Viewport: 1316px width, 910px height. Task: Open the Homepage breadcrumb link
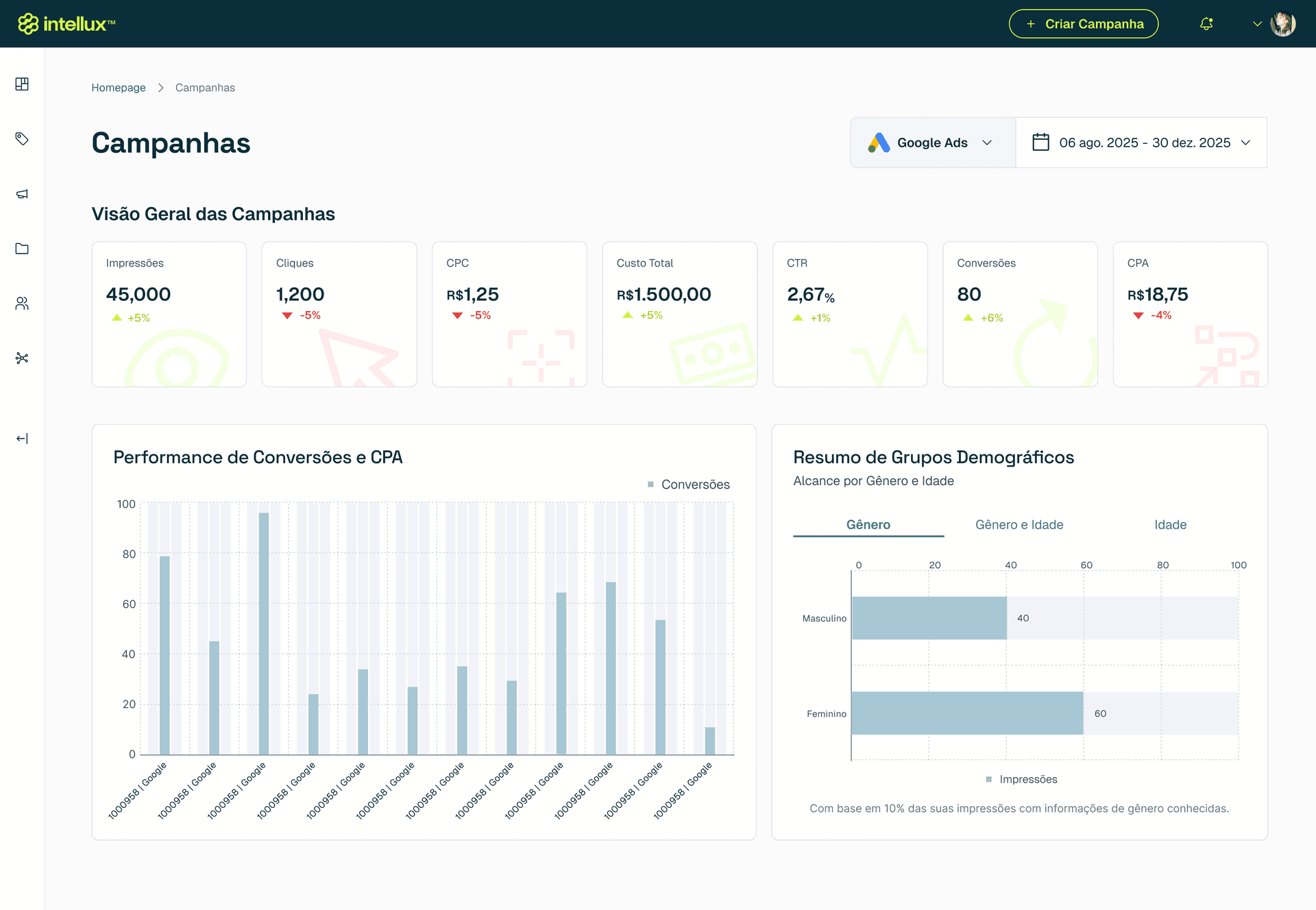118,87
